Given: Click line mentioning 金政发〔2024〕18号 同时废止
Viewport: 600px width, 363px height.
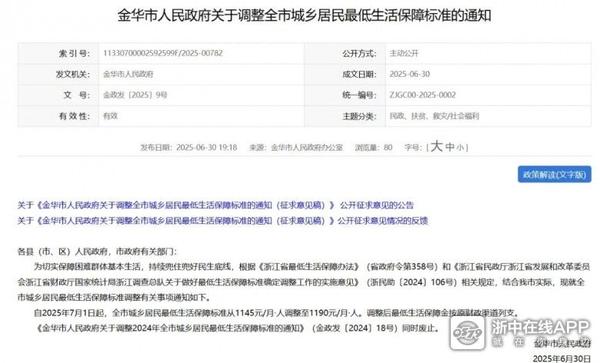Looking at the screenshot, I should [x=238, y=328].
